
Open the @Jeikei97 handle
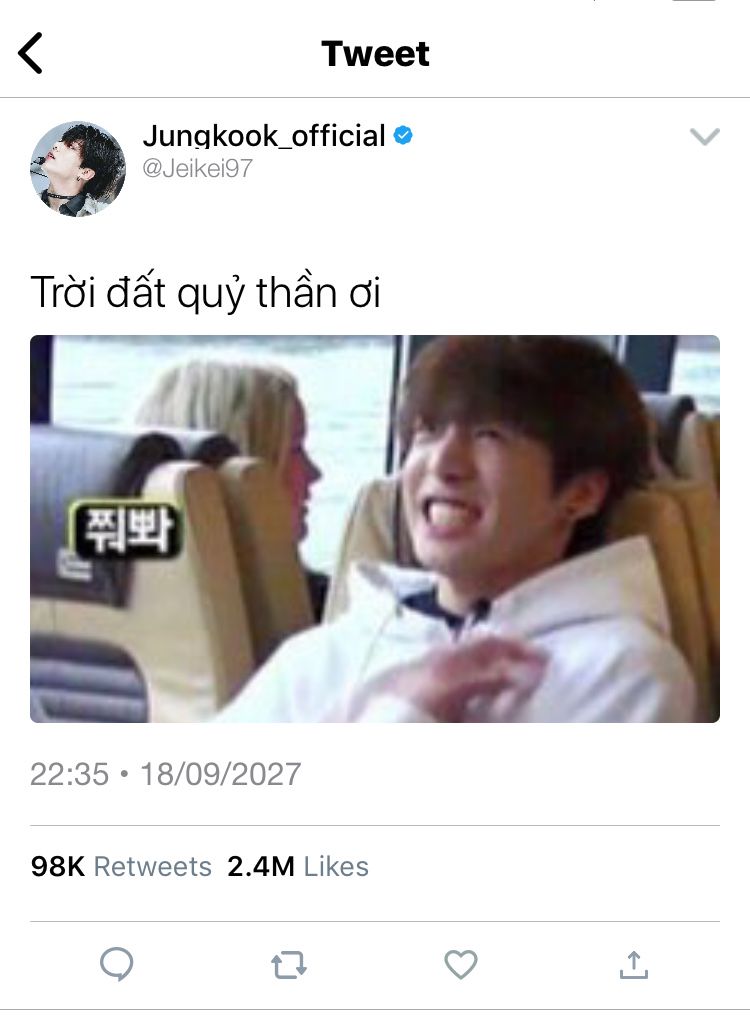coord(198,169)
